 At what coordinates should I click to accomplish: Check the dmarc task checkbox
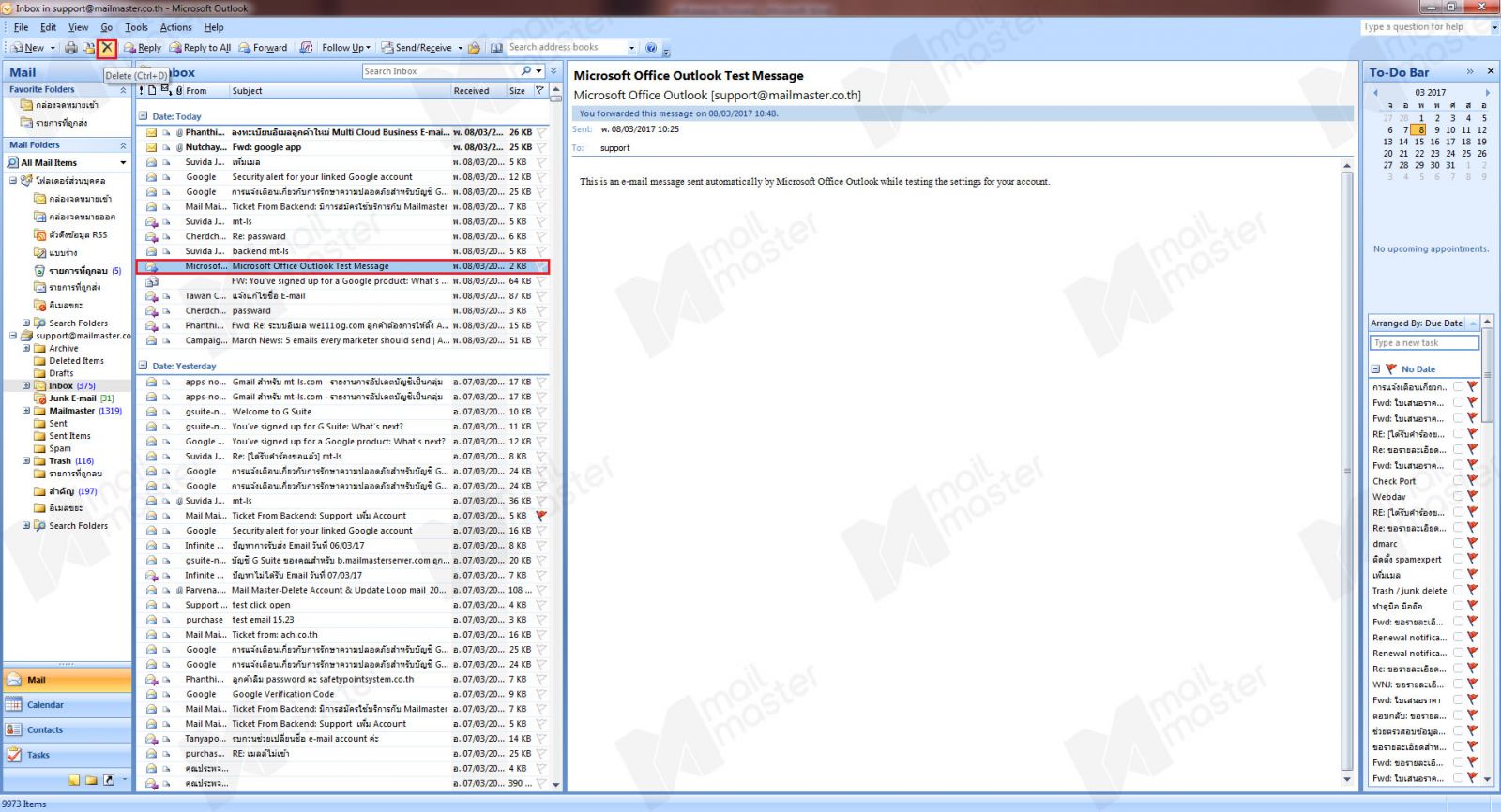point(1458,543)
